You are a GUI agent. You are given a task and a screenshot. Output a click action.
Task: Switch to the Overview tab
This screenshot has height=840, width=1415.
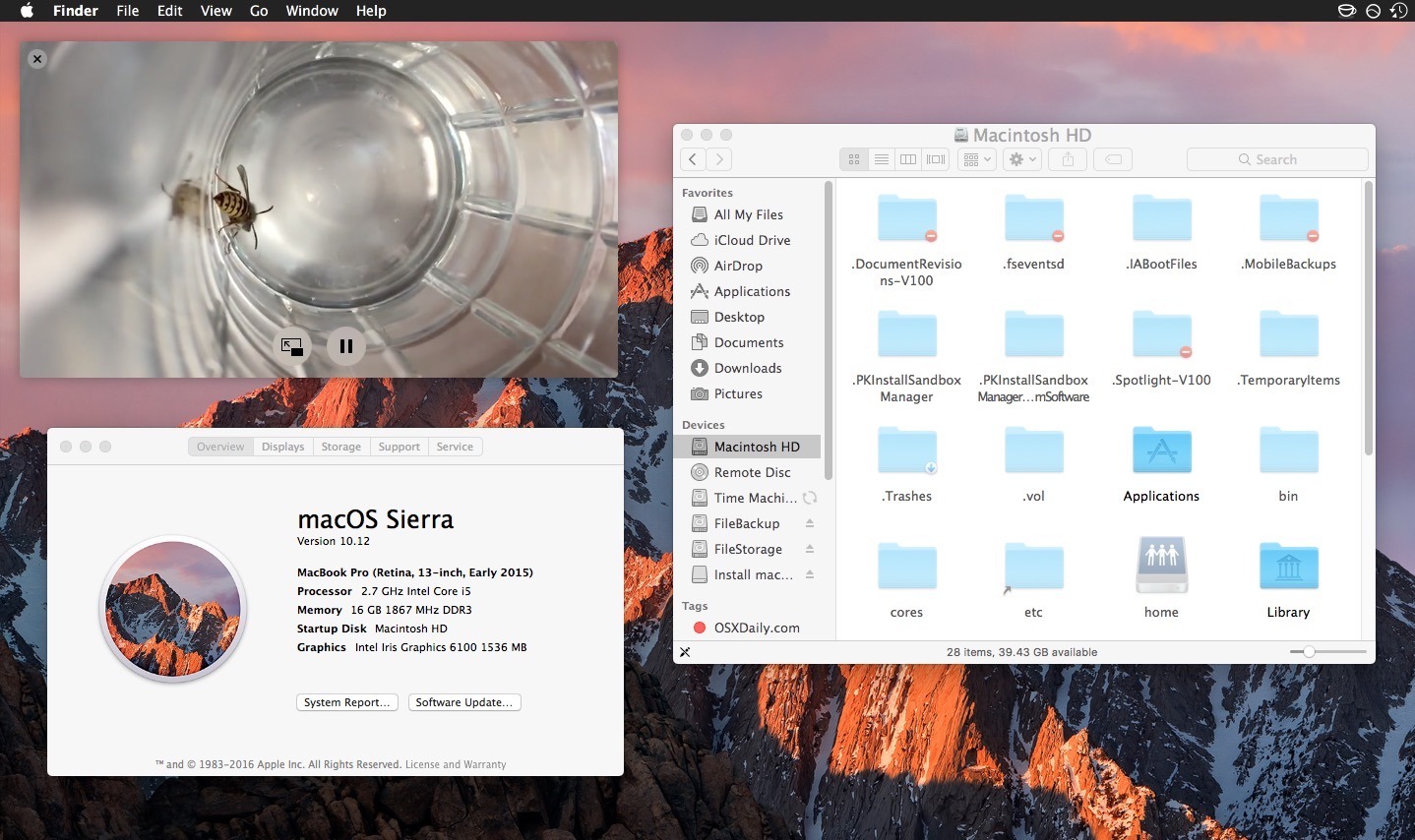(x=219, y=447)
